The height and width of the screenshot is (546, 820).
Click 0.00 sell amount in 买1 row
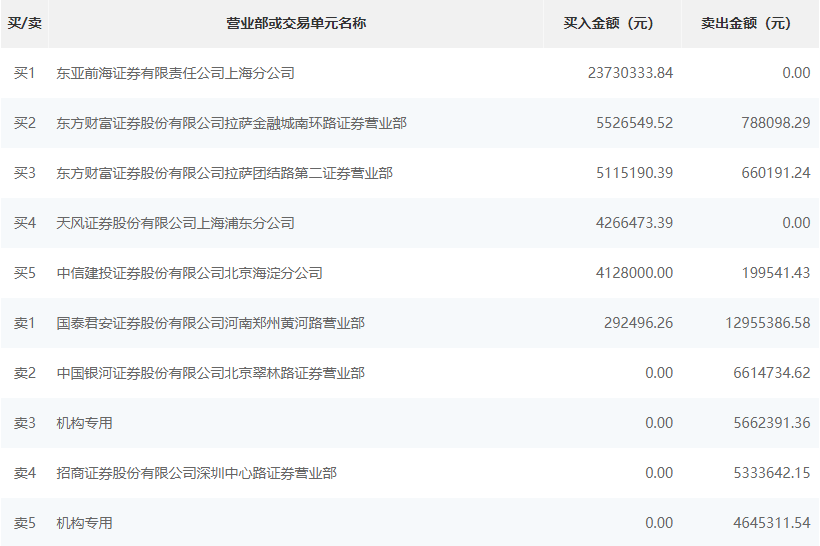click(796, 73)
